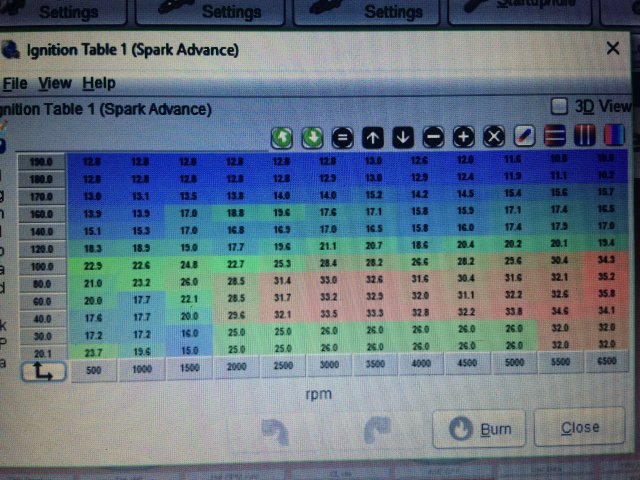Click the vertical-stripes interpolate icon

click(586, 136)
